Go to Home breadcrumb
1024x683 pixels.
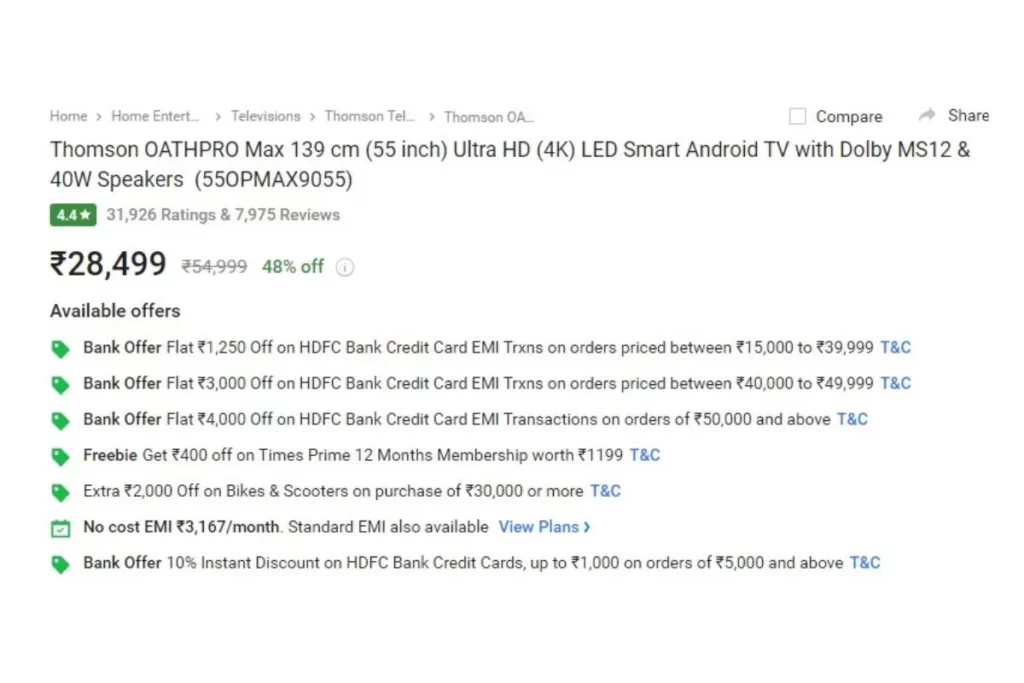tap(69, 116)
